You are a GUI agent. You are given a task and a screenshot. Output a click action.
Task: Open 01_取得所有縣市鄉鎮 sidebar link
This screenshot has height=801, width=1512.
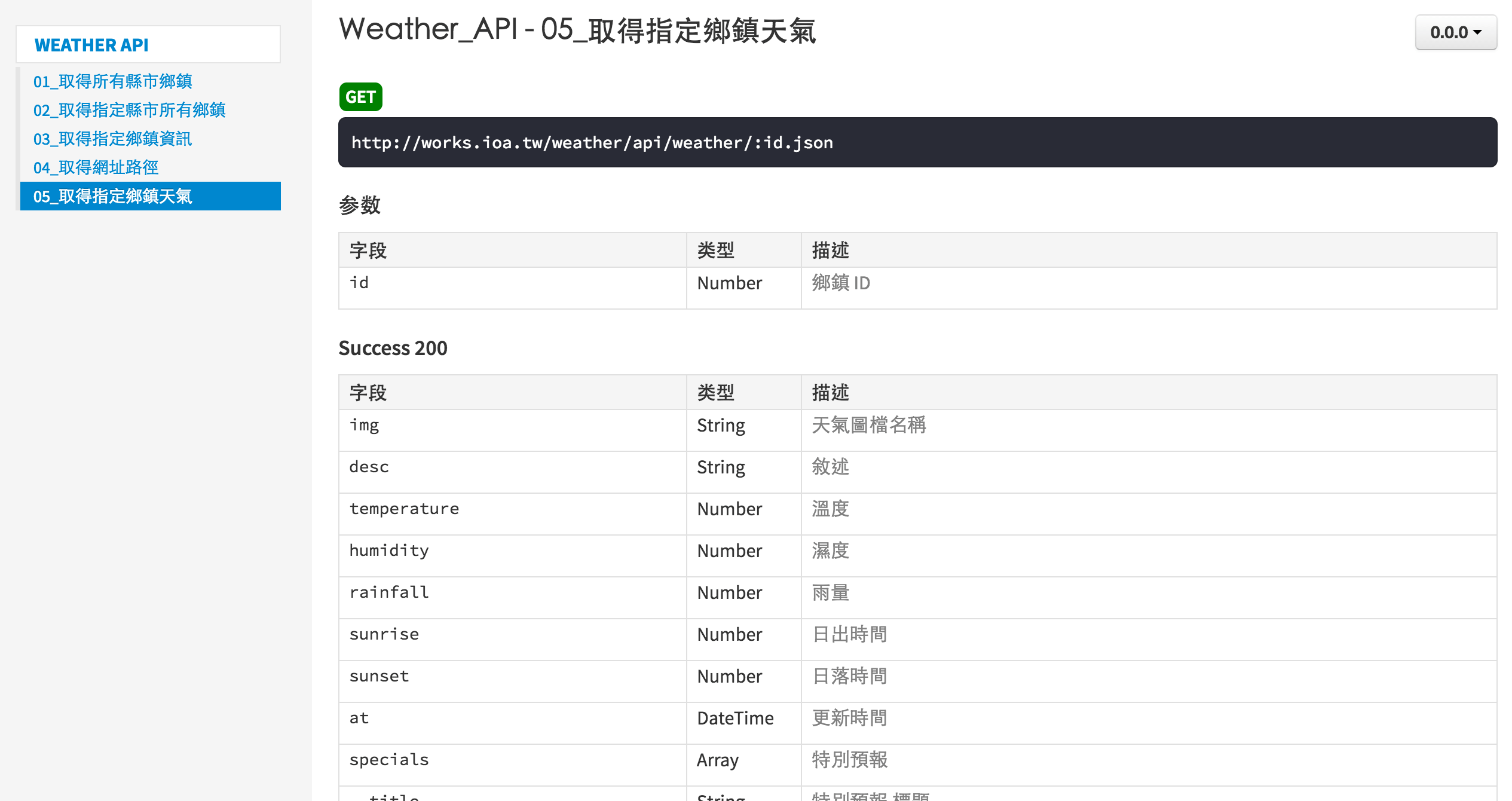click(x=112, y=81)
